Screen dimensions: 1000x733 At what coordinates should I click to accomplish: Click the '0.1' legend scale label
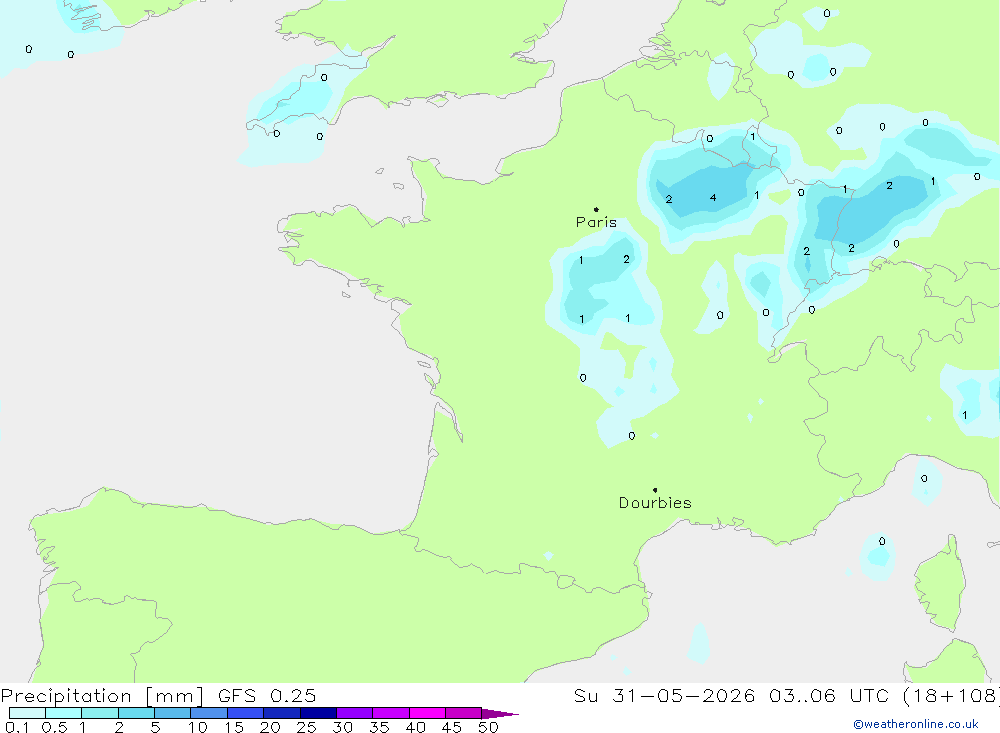click(x=17, y=727)
